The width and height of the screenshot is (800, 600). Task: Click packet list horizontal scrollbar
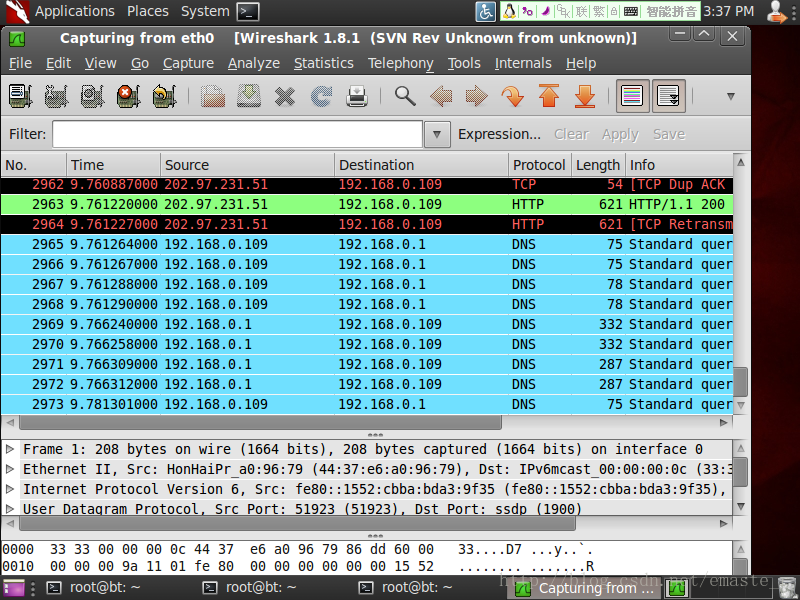(x=260, y=422)
